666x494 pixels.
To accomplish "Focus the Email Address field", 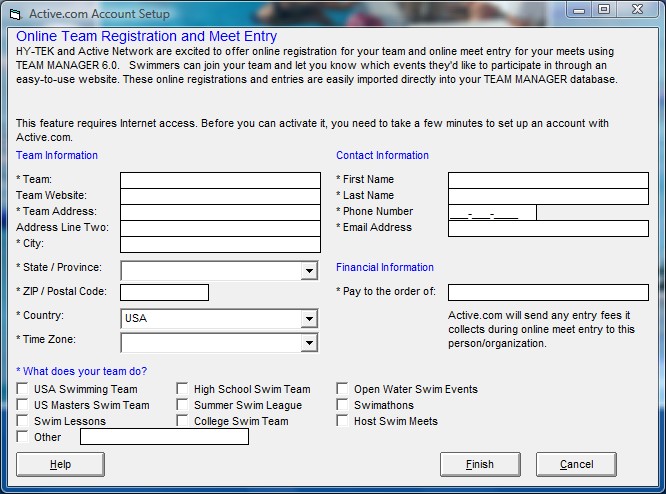I will pyautogui.click(x=548, y=229).
